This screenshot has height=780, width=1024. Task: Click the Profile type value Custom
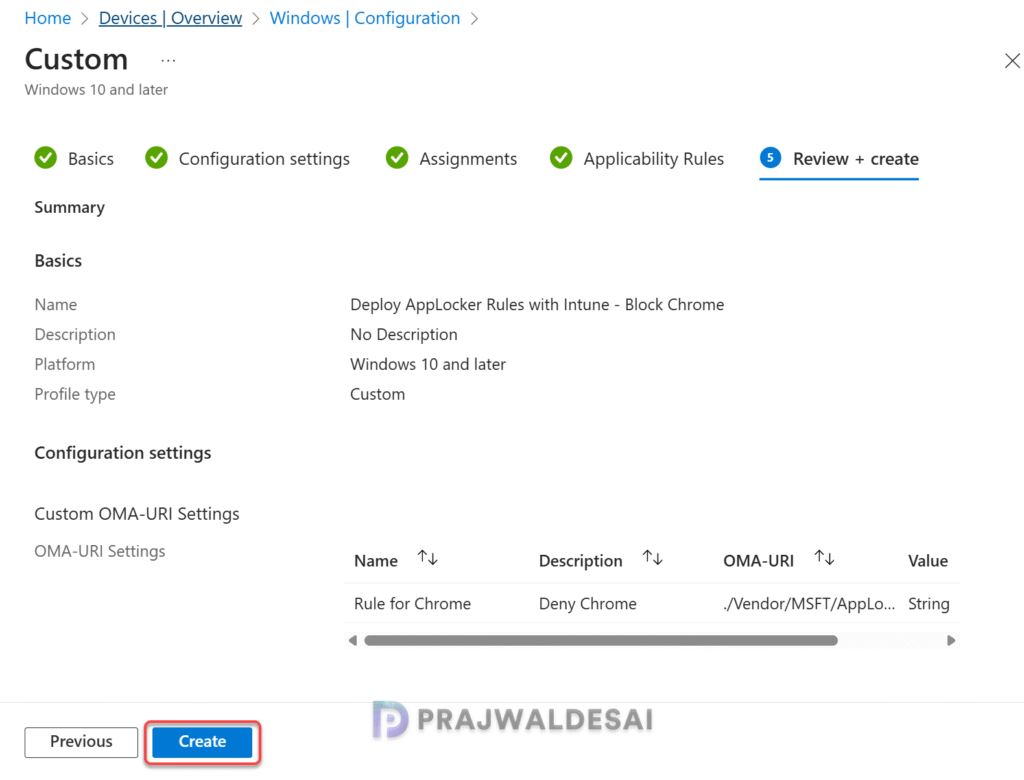[377, 394]
